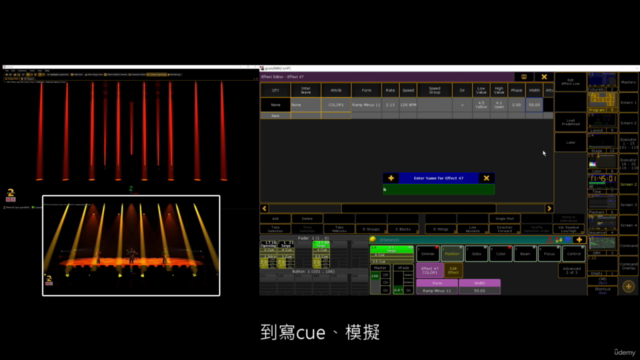Open the Sequence view thumbnail
This screenshot has height=360, width=640.
click(602, 224)
